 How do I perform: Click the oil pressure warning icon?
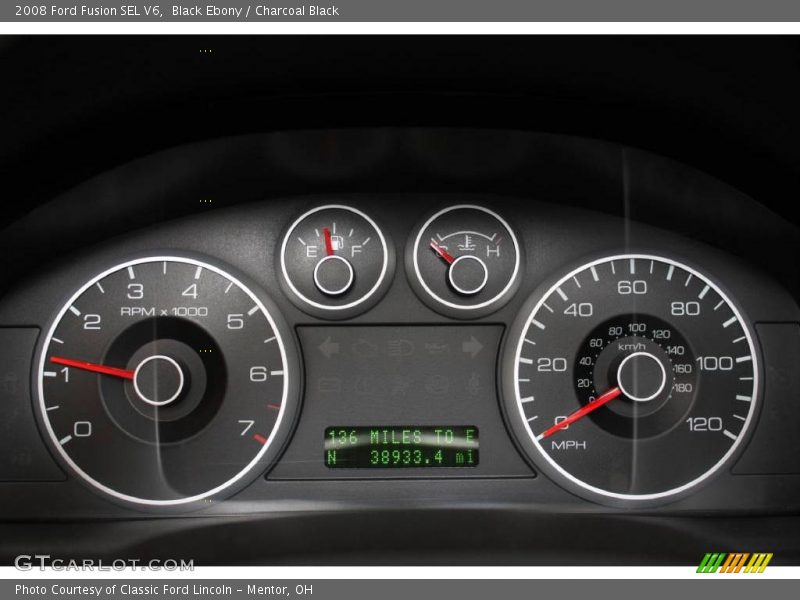point(437,347)
